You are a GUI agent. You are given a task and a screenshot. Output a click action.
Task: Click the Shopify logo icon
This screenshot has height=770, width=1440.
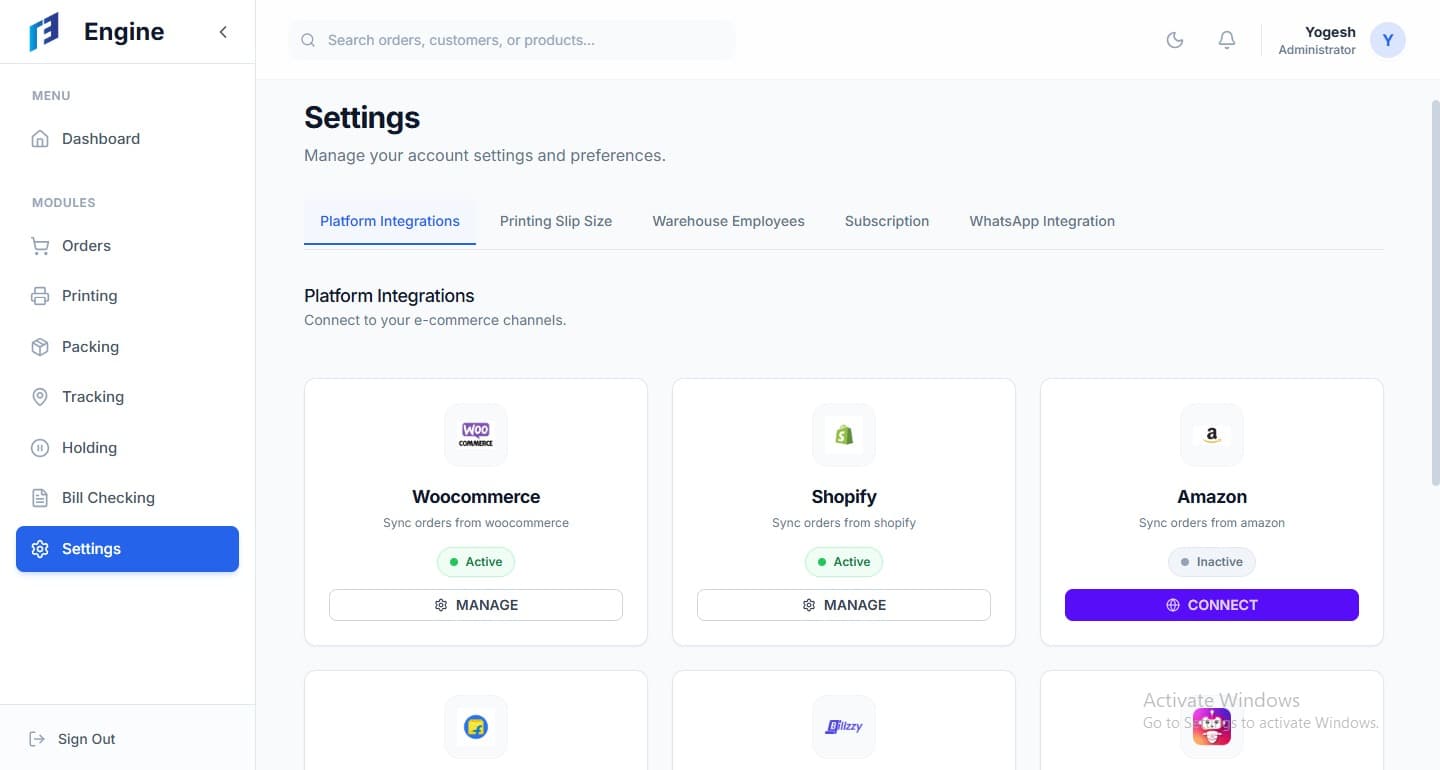point(844,435)
